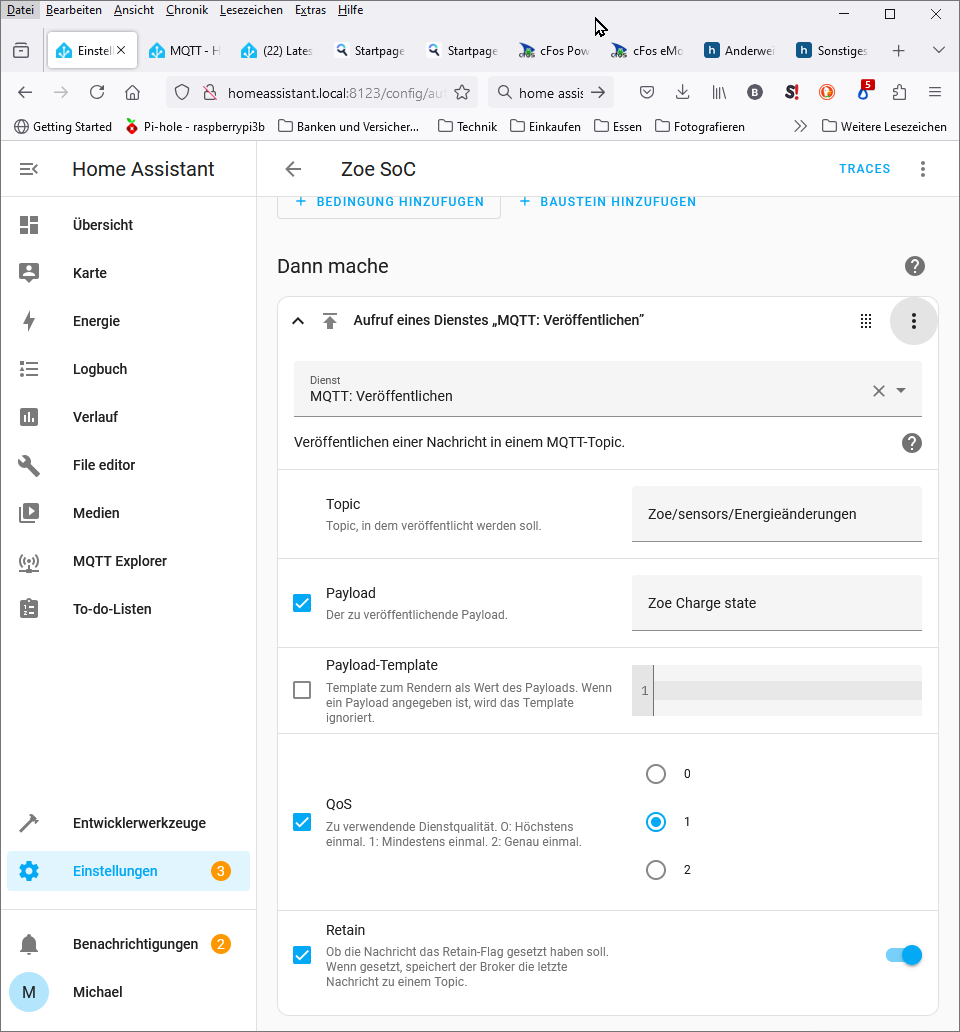This screenshot has height=1032, width=960.
Task: Click the Topic input field
Action: pyautogui.click(x=776, y=514)
